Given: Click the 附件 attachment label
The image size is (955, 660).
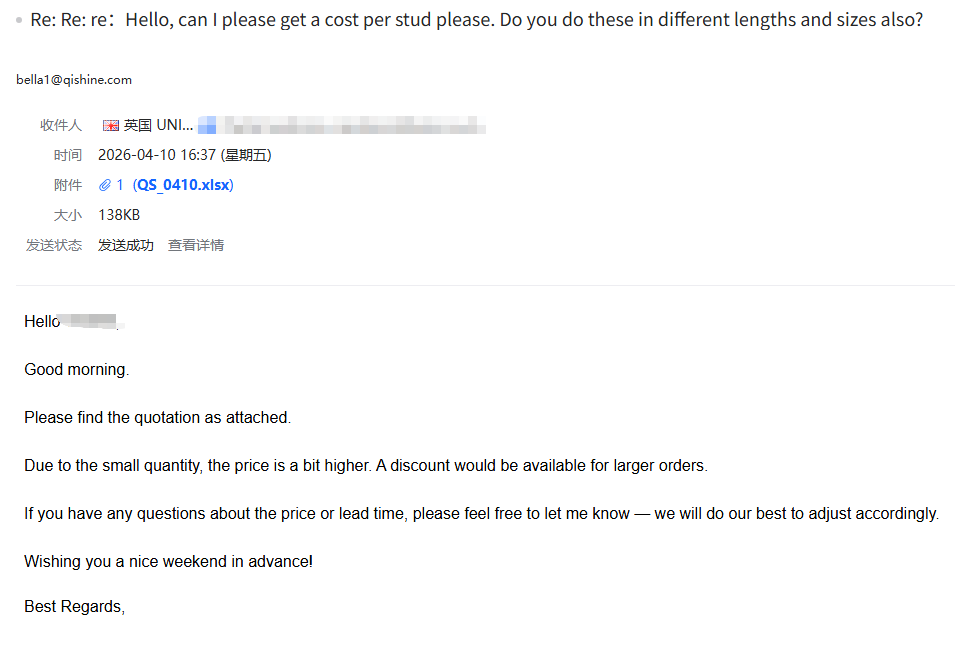Looking at the screenshot, I should click(x=68, y=185).
